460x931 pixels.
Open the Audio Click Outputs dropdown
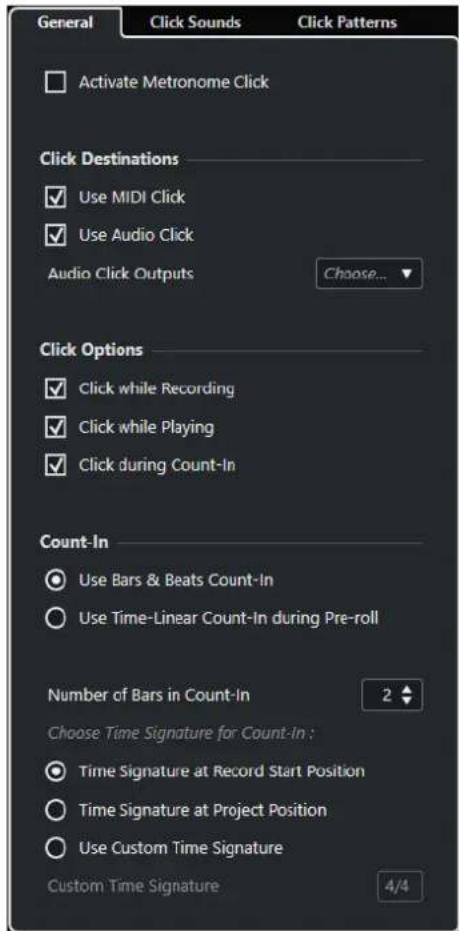[x=369, y=274]
